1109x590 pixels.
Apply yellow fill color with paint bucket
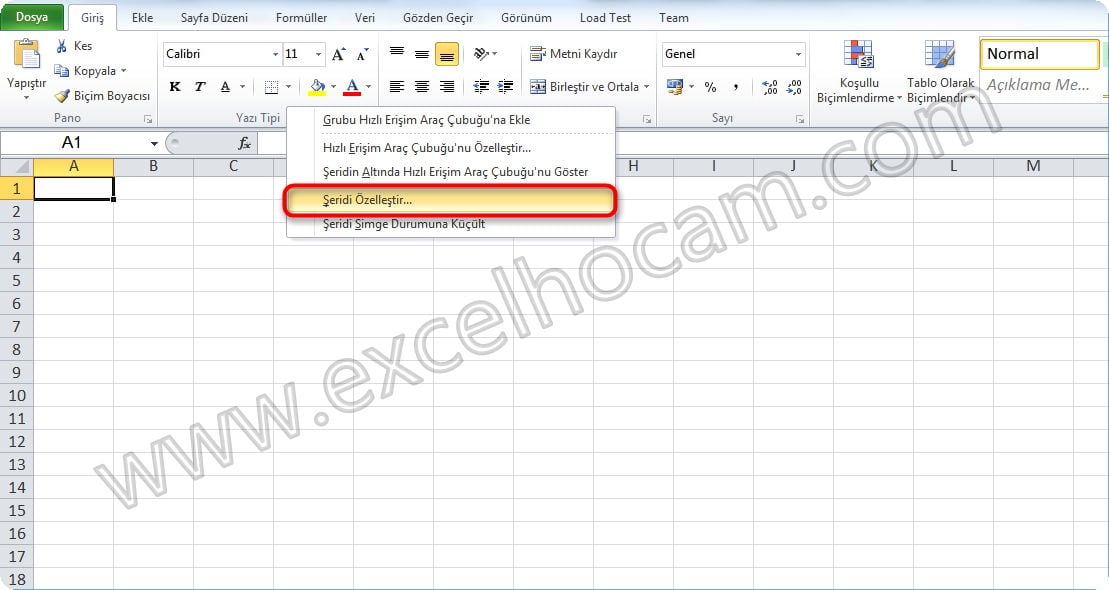pos(318,87)
